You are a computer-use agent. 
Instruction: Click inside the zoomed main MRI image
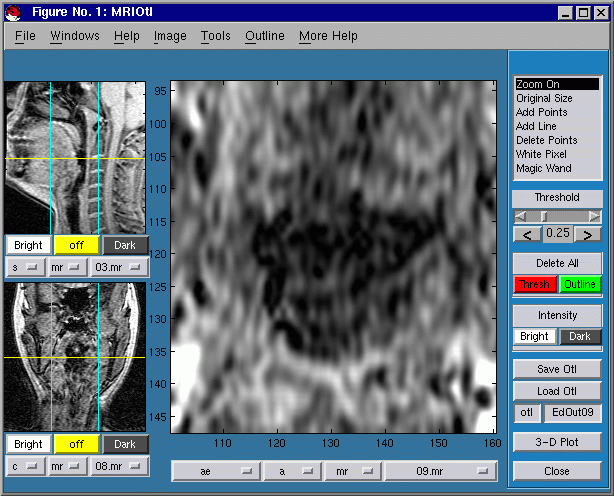click(334, 257)
